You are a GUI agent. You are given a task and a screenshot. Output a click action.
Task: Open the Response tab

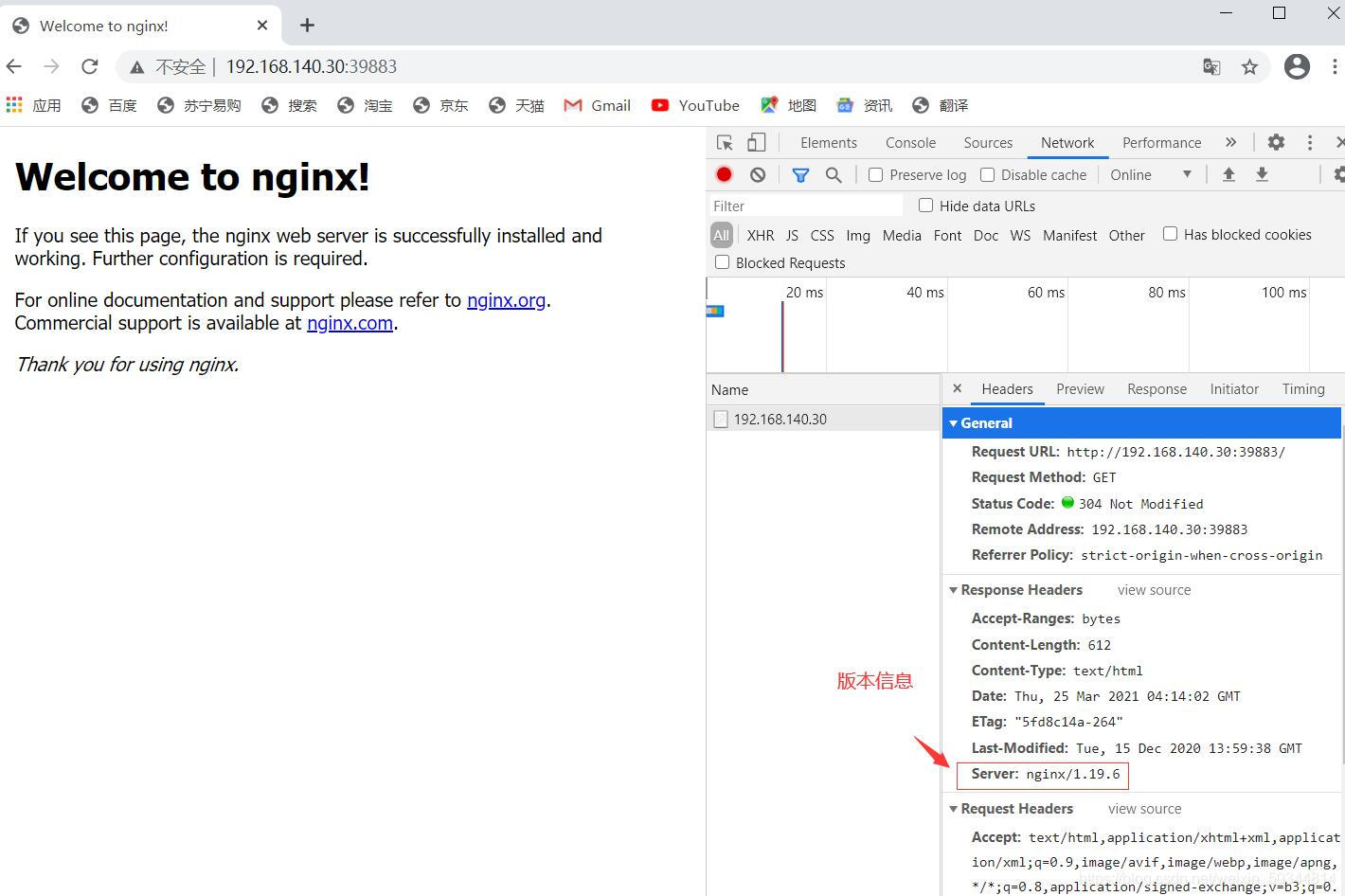click(x=1157, y=388)
